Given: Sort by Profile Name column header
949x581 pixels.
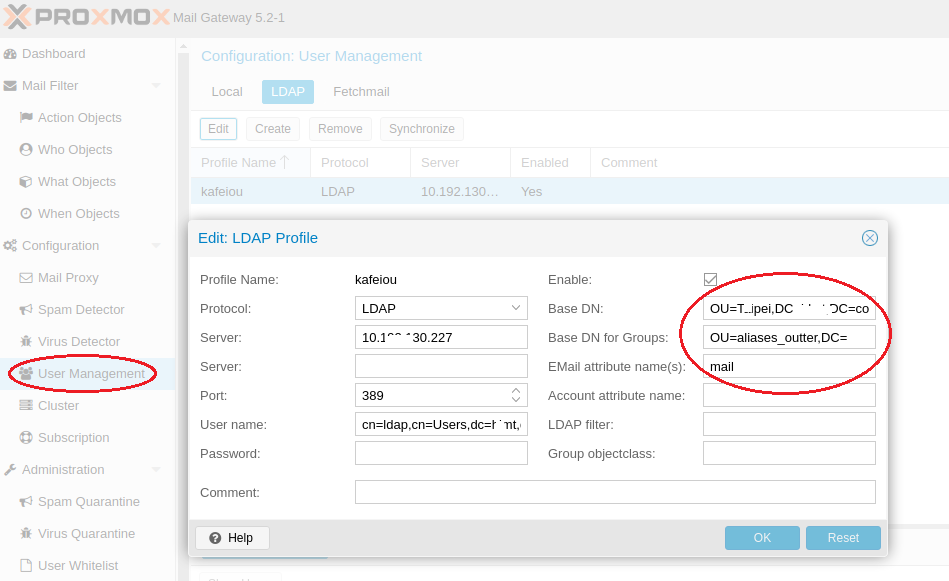Looking at the screenshot, I should (251, 163).
